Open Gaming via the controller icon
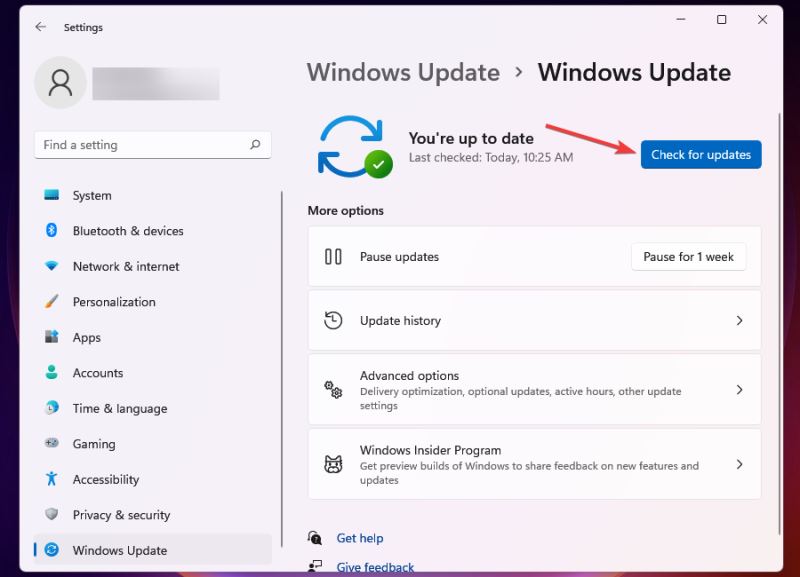Viewport: 800px width, 577px height. tap(52, 444)
